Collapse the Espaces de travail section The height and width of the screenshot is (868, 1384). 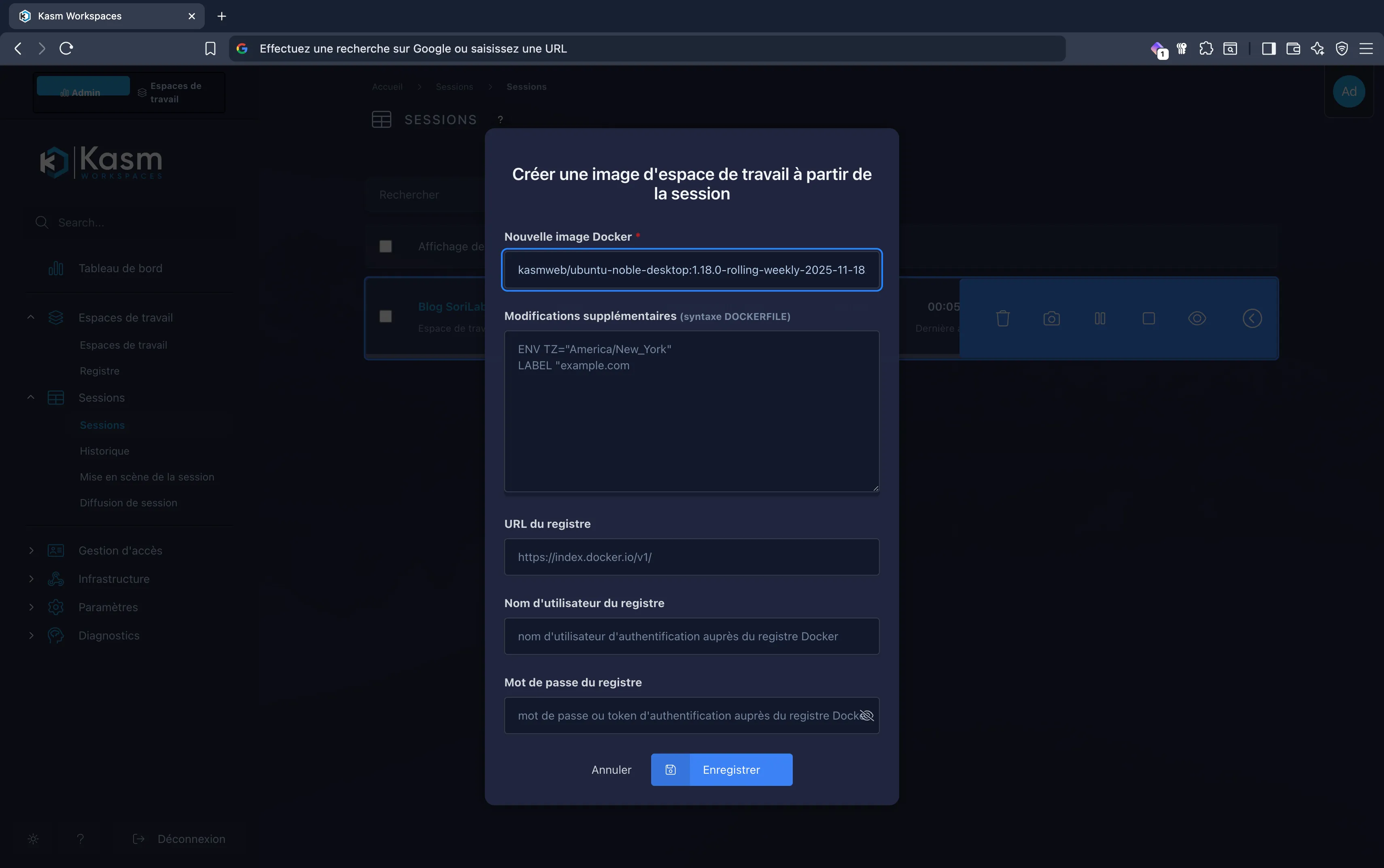pos(32,317)
